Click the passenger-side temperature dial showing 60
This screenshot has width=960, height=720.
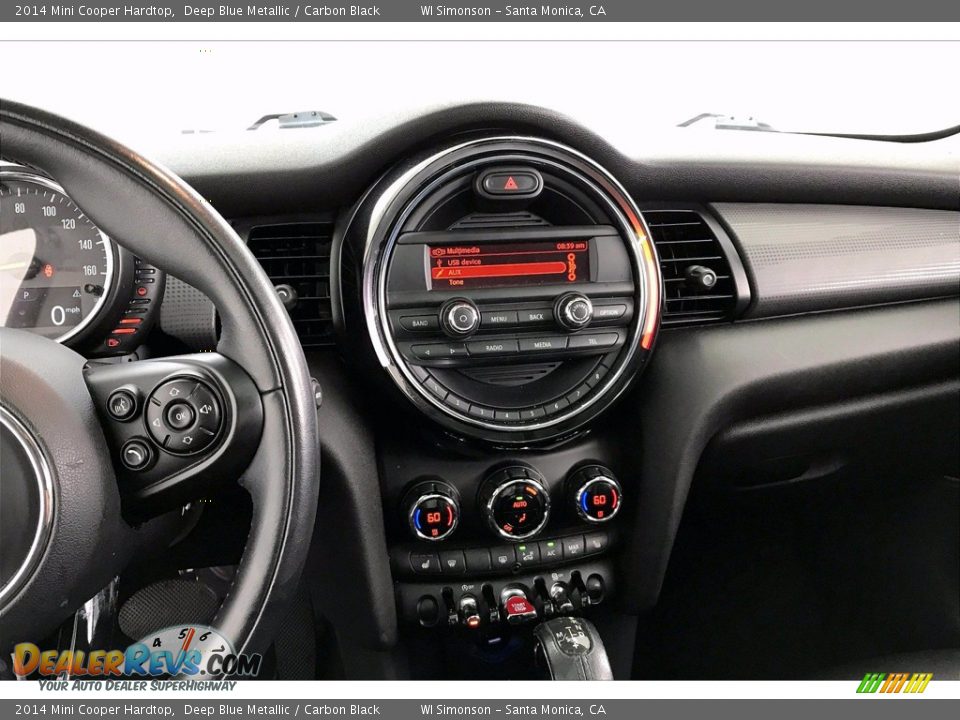pos(598,499)
